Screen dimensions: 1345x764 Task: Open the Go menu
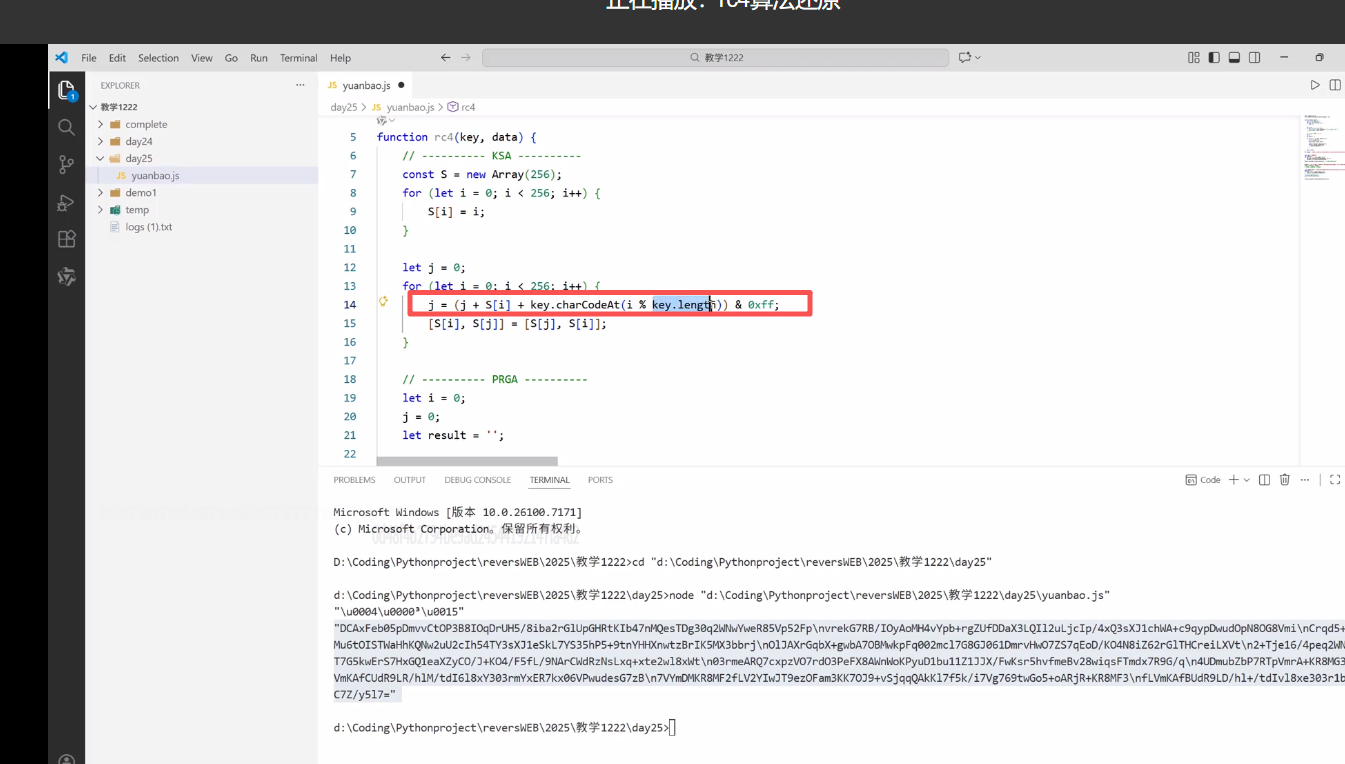tap(231, 58)
